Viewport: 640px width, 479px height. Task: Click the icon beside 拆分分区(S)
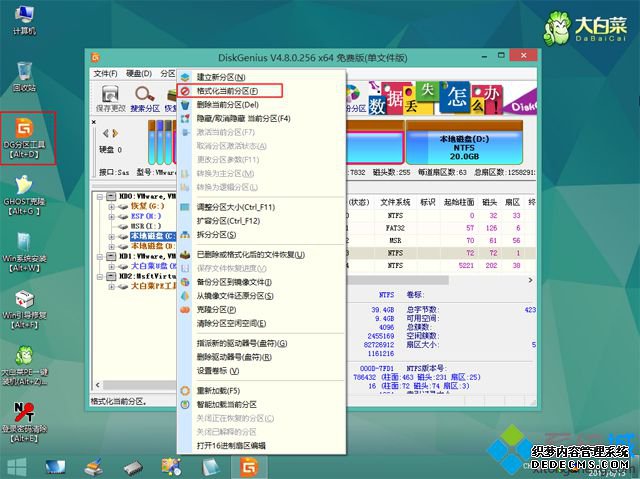tap(185, 235)
